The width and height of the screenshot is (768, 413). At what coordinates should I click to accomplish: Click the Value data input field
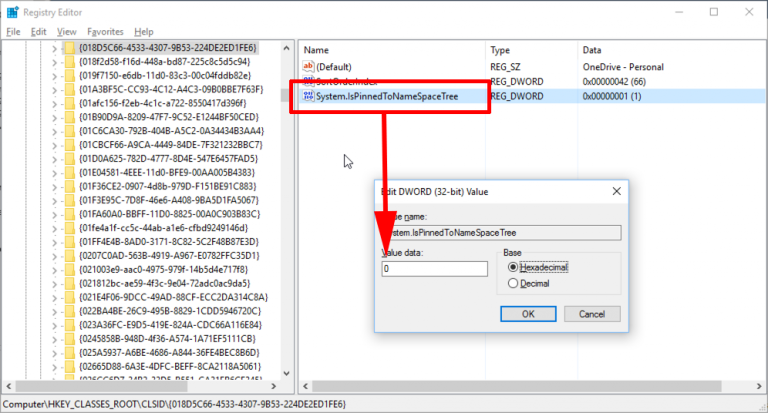click(x=435, y=269)
